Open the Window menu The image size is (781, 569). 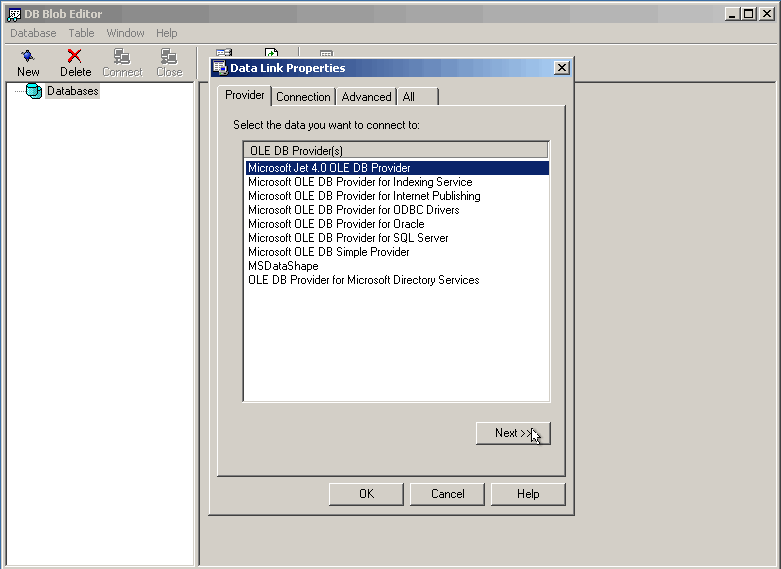(x=125, y=33)
